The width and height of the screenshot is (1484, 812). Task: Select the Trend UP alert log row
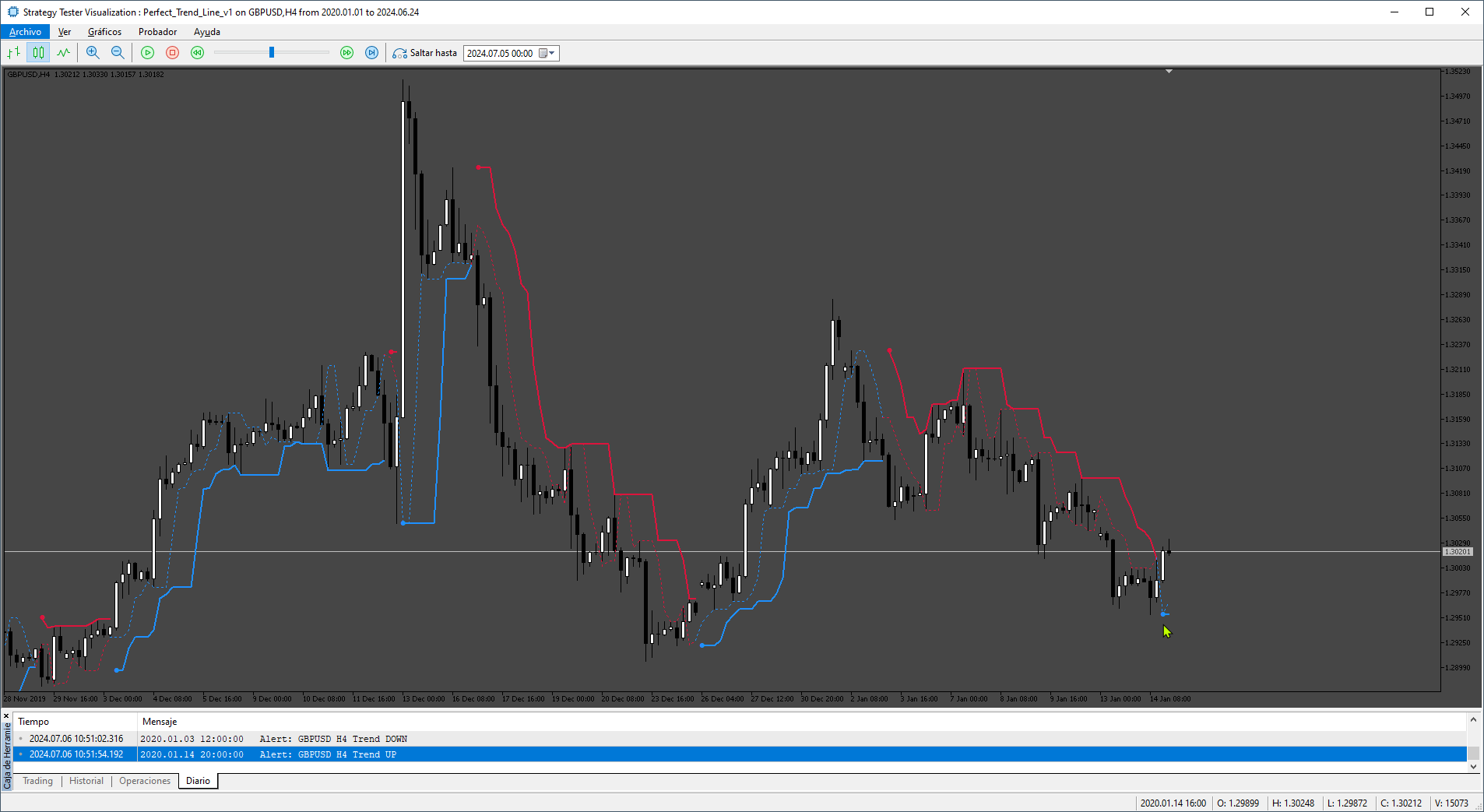[740, 754]
